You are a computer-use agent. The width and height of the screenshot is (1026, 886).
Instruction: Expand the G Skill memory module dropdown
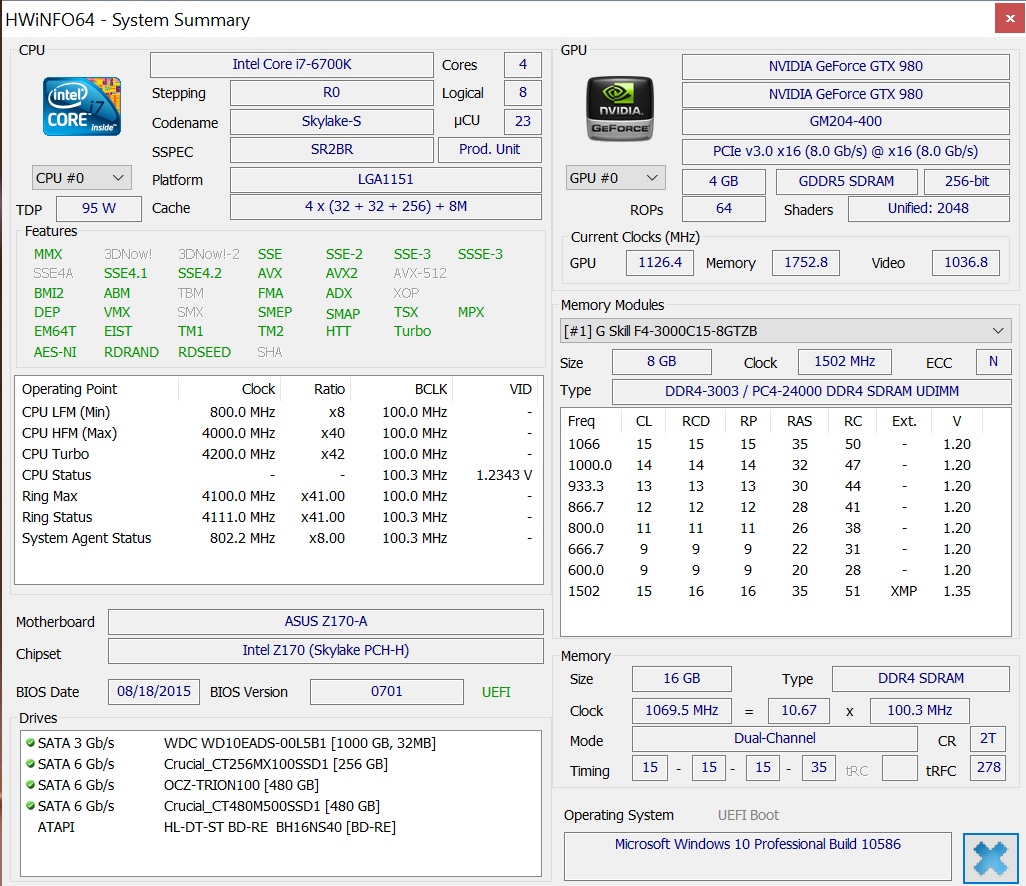coord(786,331)
